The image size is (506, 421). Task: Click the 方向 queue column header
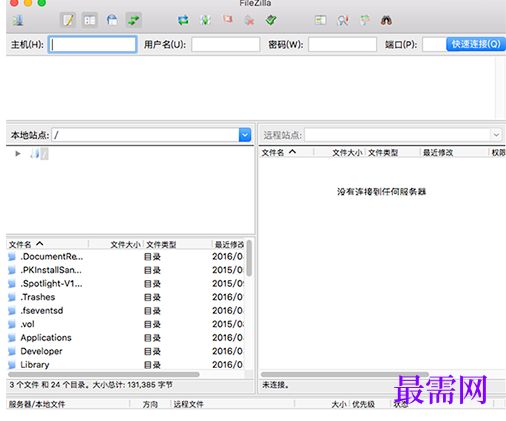click(150, 404)
